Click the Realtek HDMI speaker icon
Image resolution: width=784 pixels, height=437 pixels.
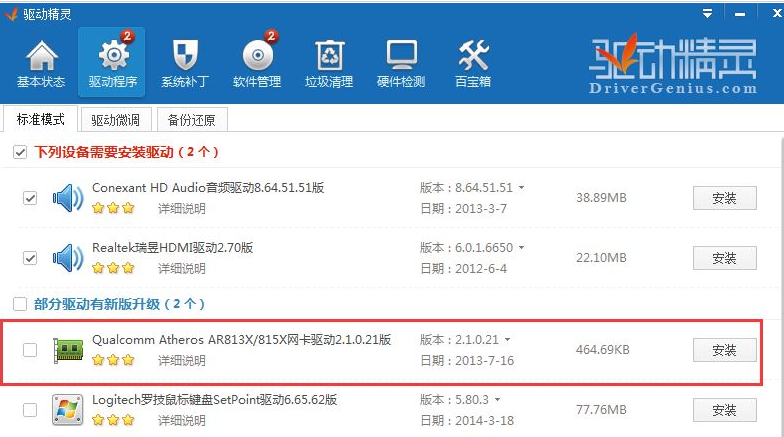[68, 258]
